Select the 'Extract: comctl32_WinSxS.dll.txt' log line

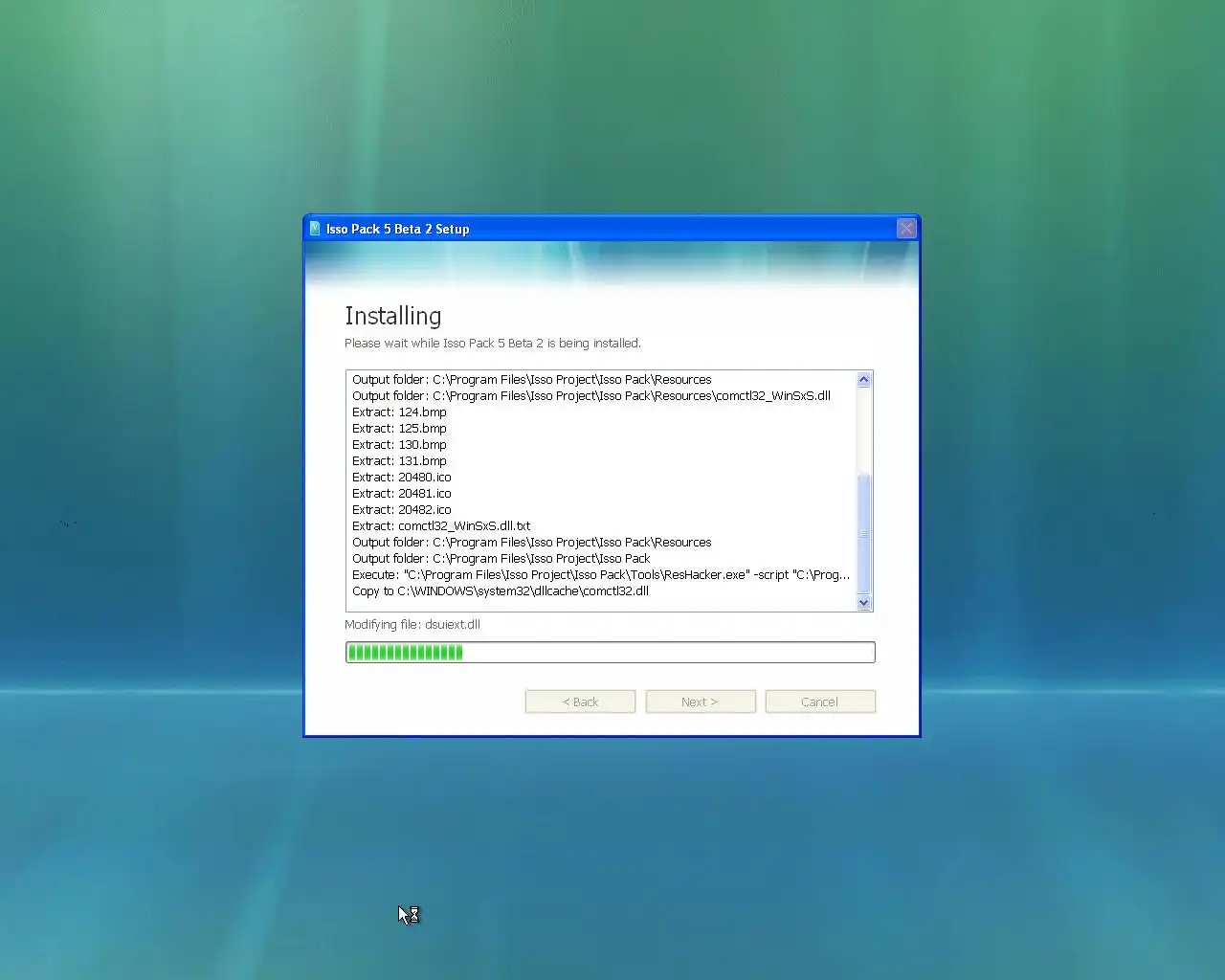click(x=441, y=526)
